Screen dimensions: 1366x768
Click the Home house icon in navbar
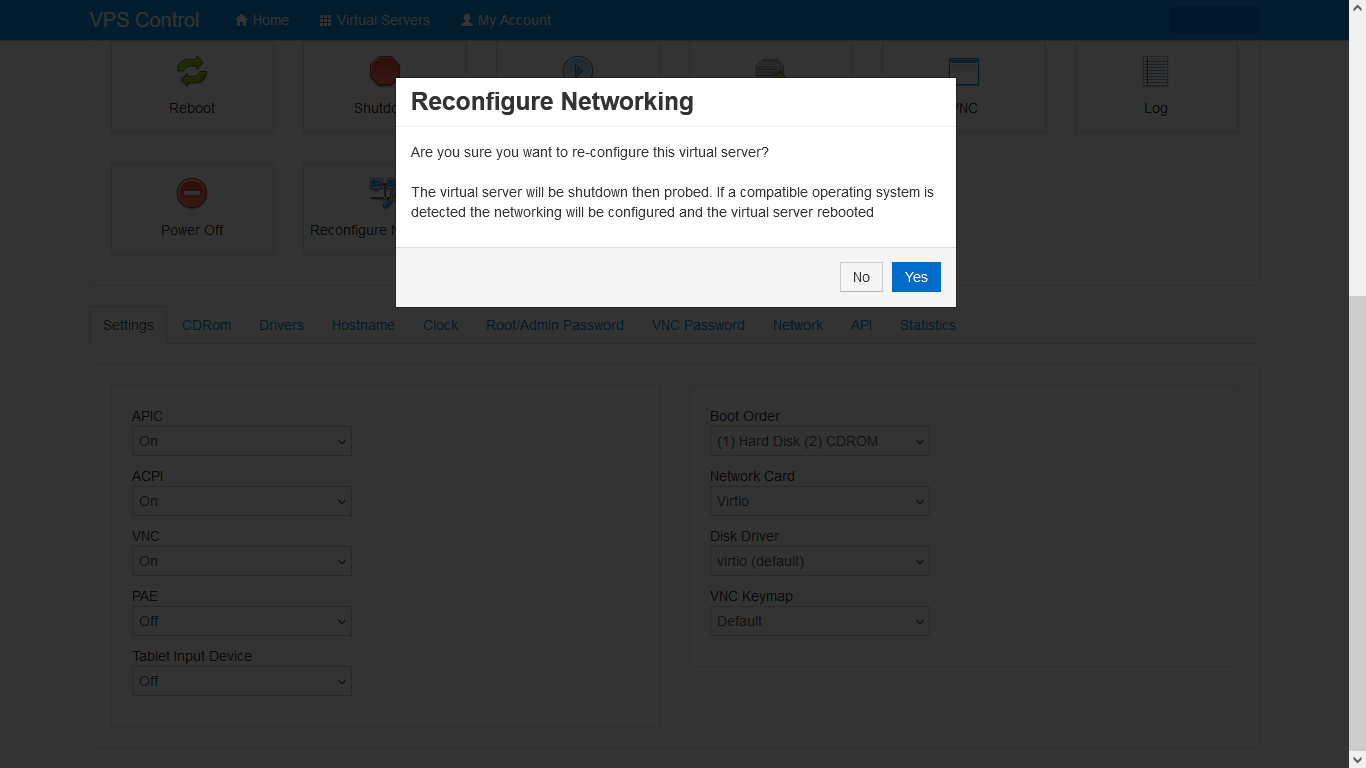(x=241, y=20)
